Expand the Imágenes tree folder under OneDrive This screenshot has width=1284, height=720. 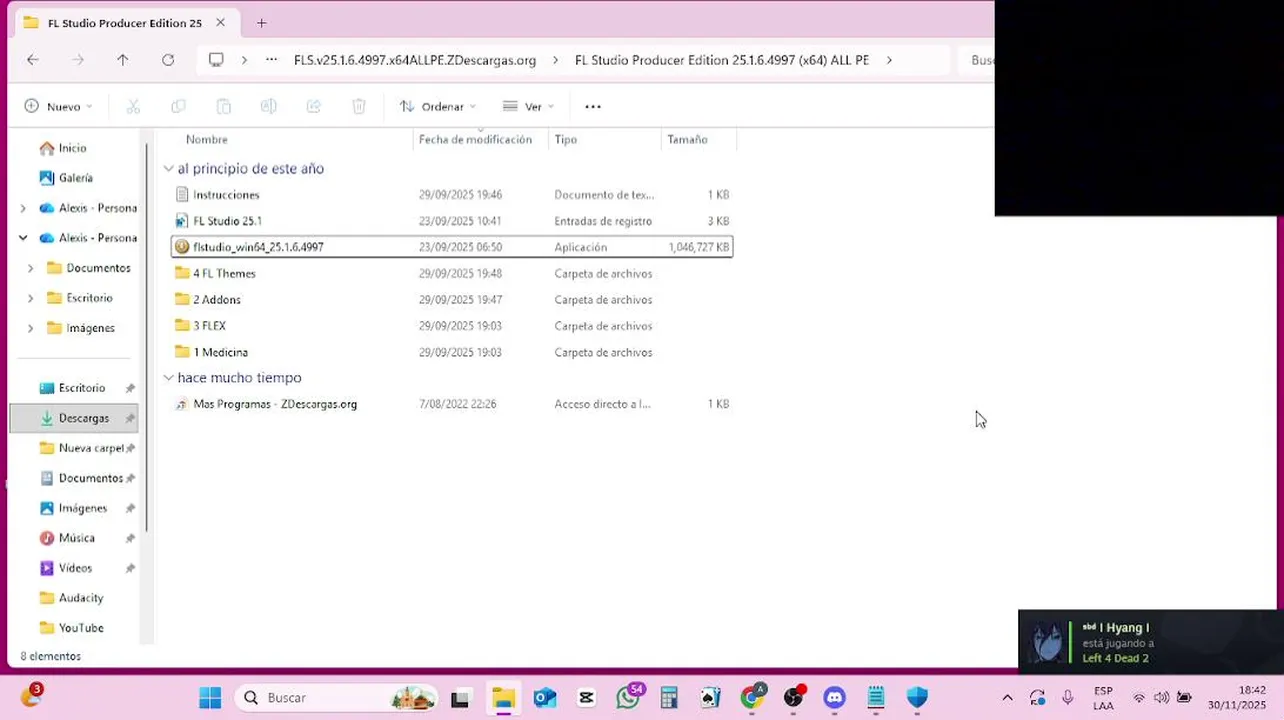tap(30, 328)
